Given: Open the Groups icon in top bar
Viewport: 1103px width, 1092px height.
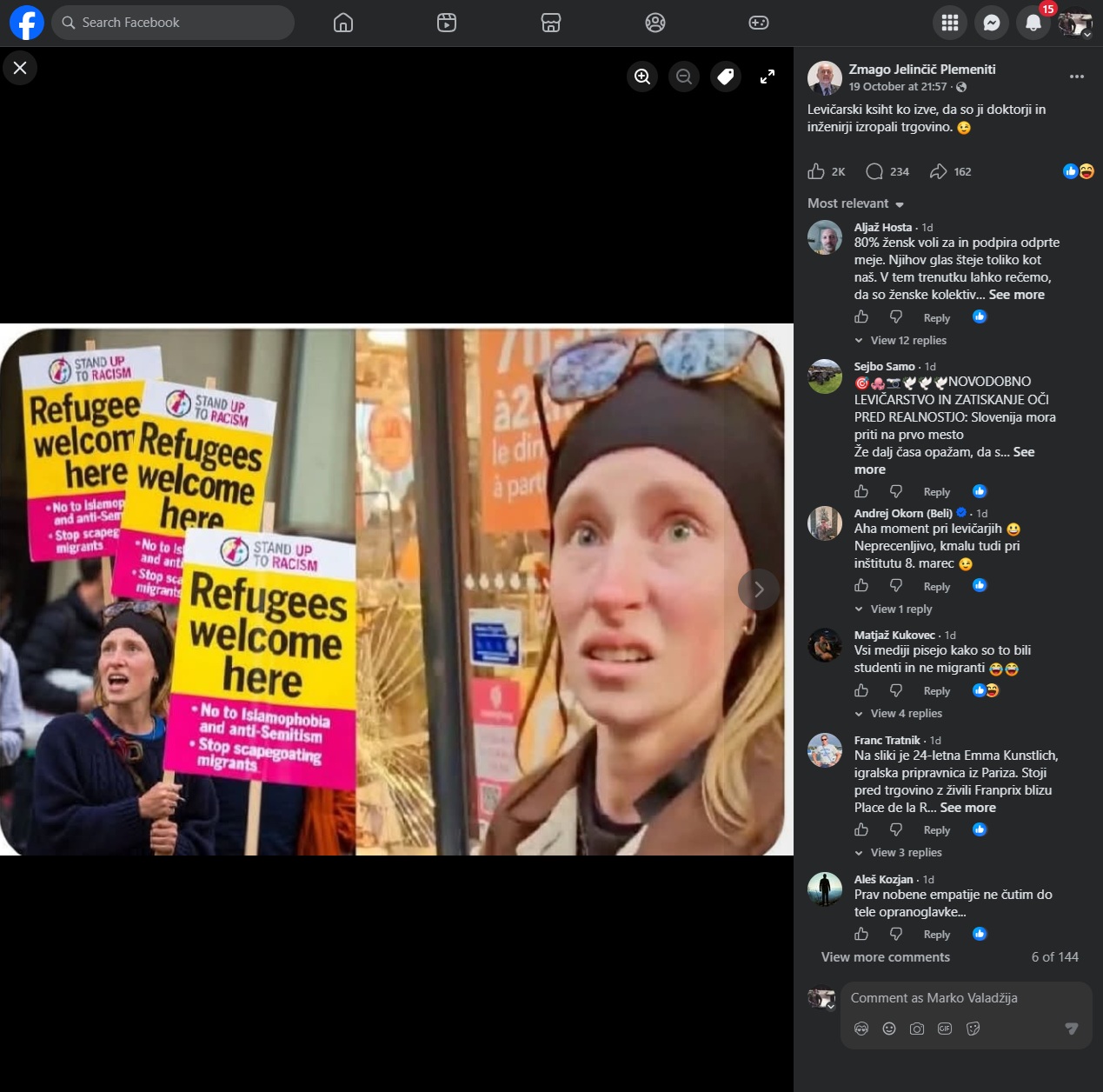Looking at the screenshot, I should point(655,23).
